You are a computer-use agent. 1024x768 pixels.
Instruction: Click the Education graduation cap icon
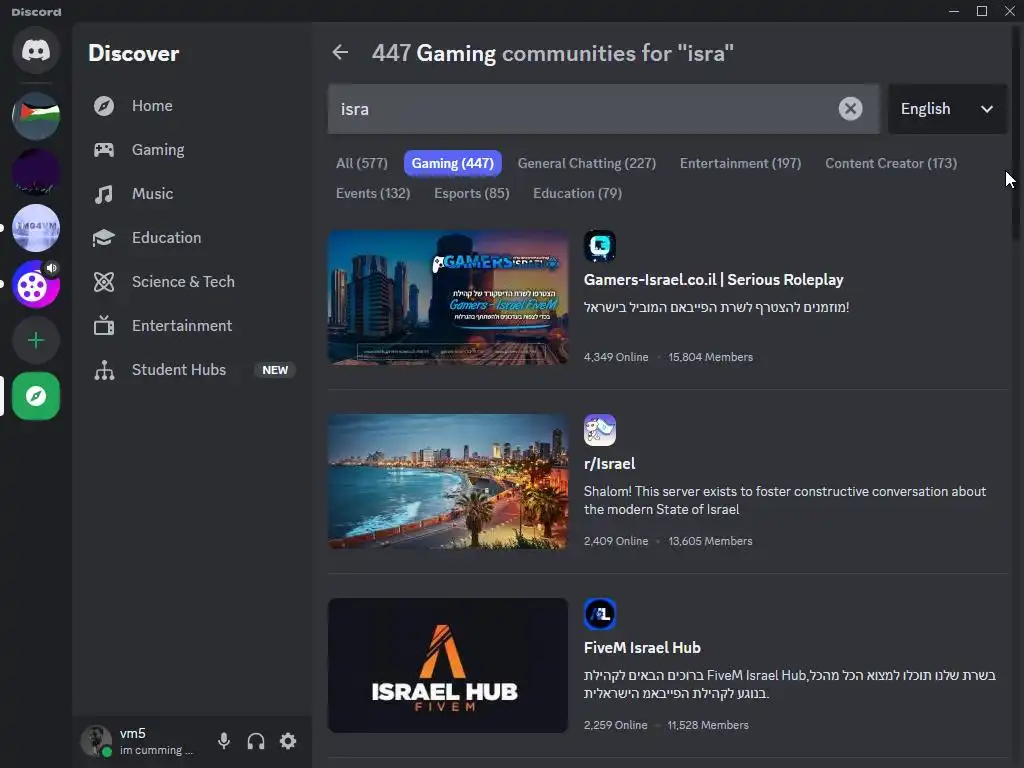(104, 238)
